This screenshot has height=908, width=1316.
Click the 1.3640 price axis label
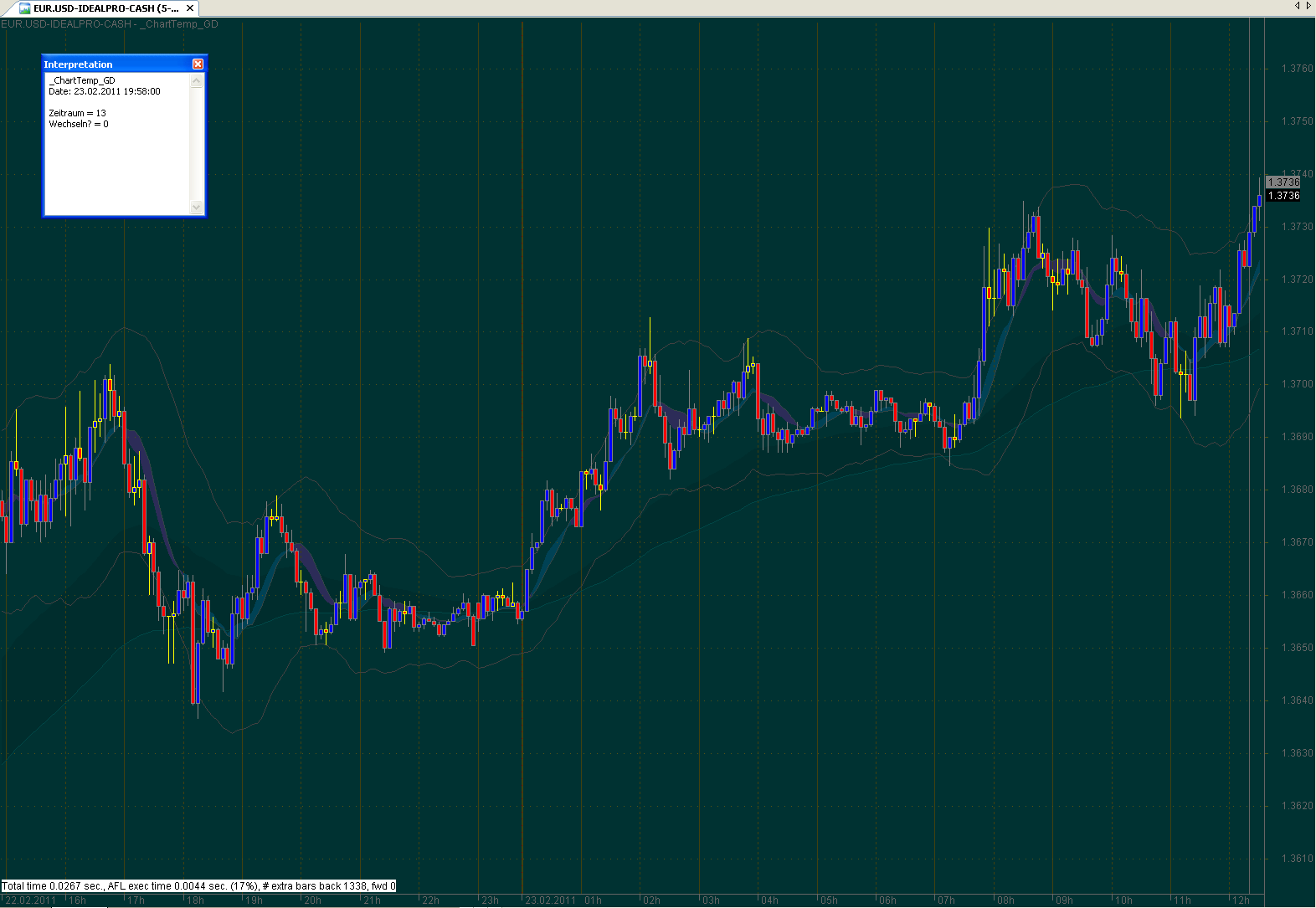point(1297,700)
